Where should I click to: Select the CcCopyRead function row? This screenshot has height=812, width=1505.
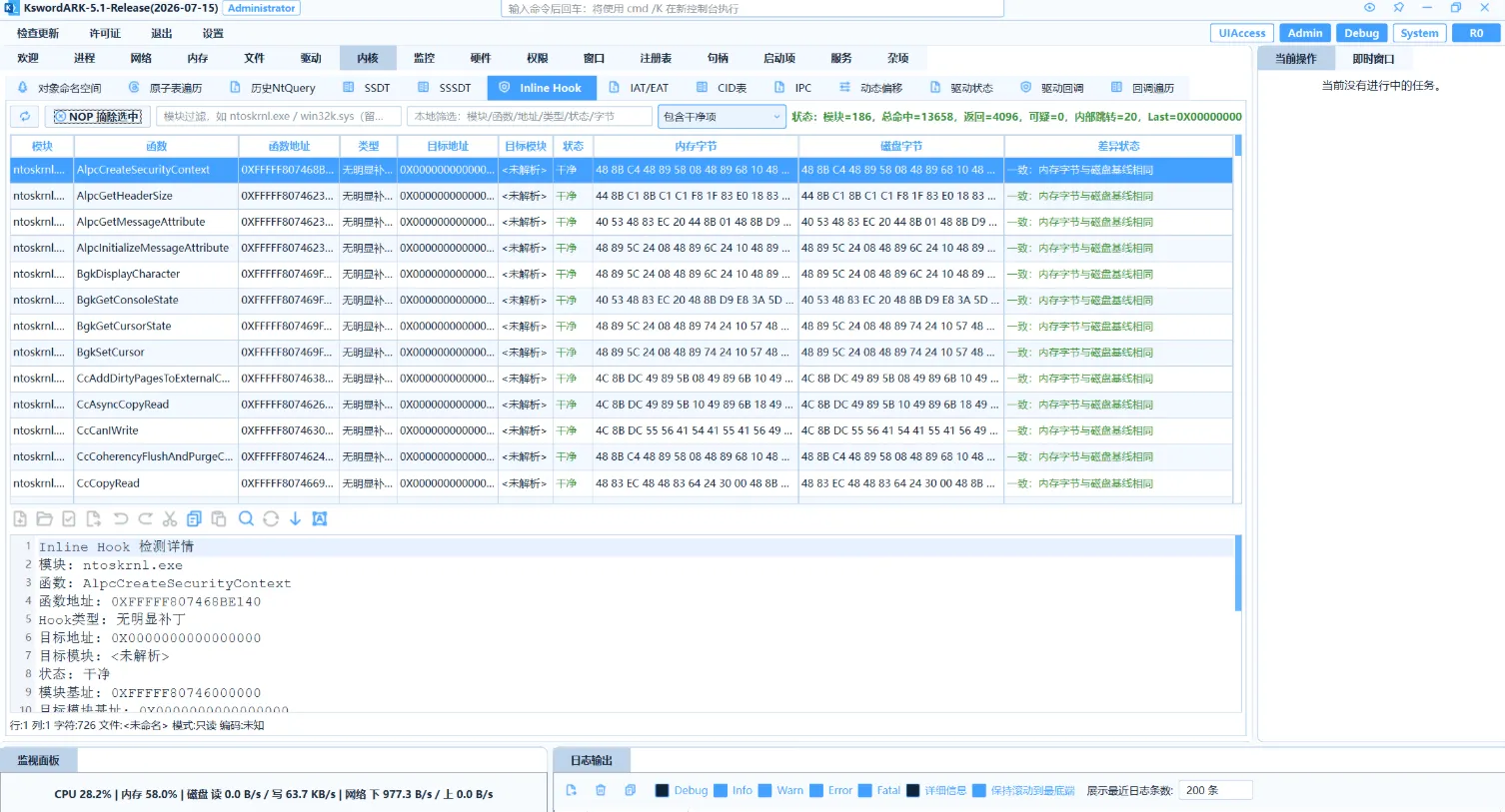(621, 482)
